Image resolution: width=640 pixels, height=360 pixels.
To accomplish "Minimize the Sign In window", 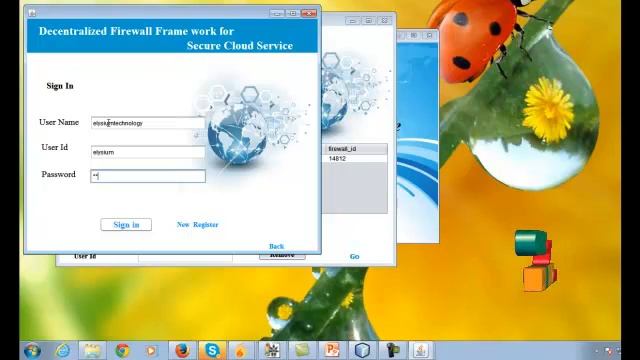I will click(277, 13).
